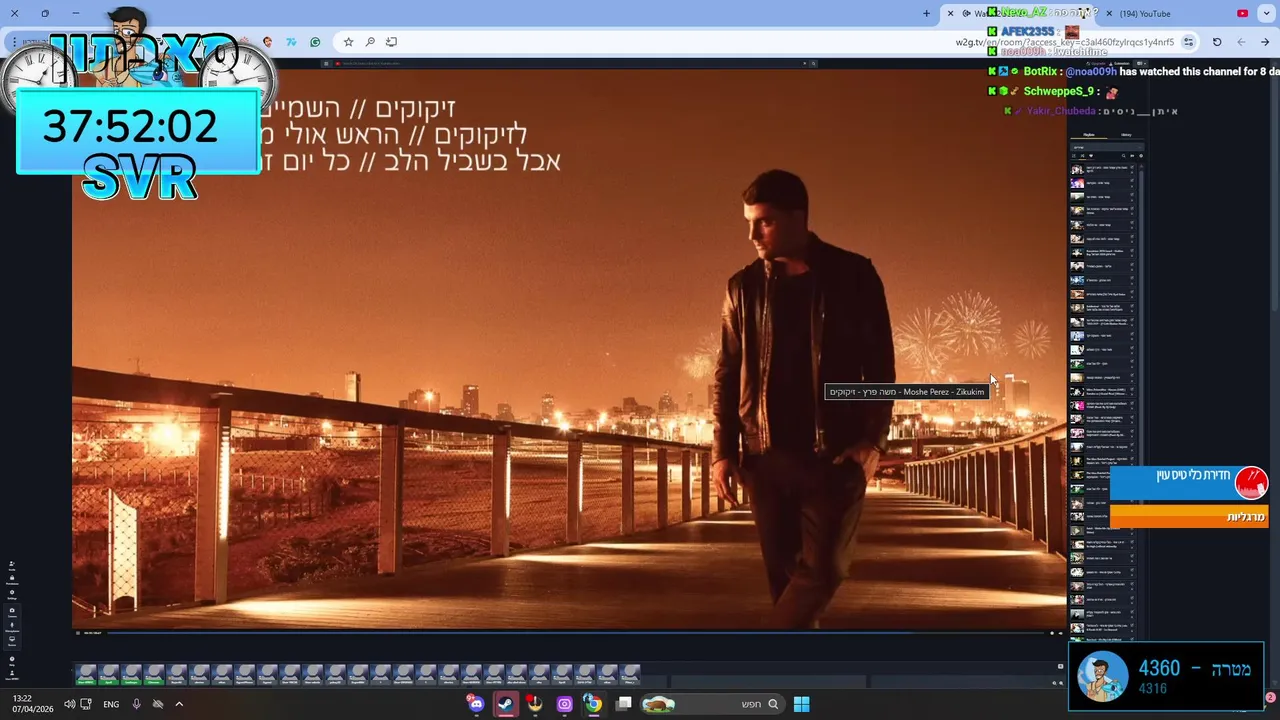Select the History tab in W2G sidebar
This screenshot has height=720, width=1280.
tap(1126, 135)
